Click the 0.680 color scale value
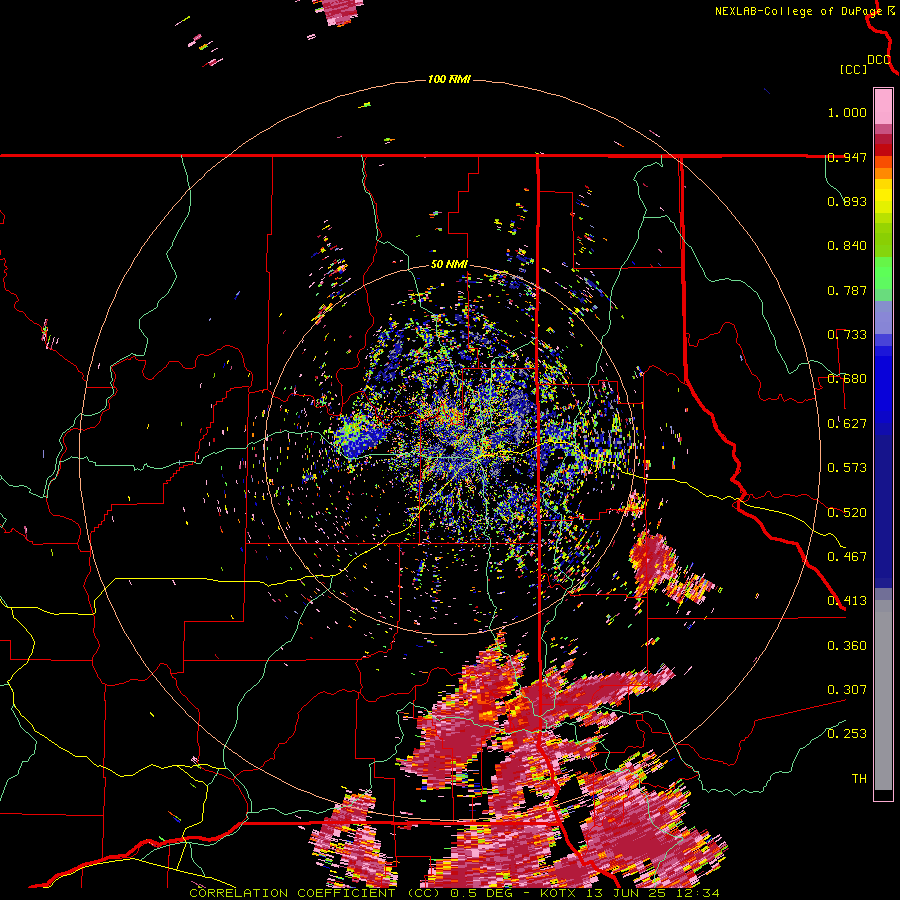 tap(847, 379)
